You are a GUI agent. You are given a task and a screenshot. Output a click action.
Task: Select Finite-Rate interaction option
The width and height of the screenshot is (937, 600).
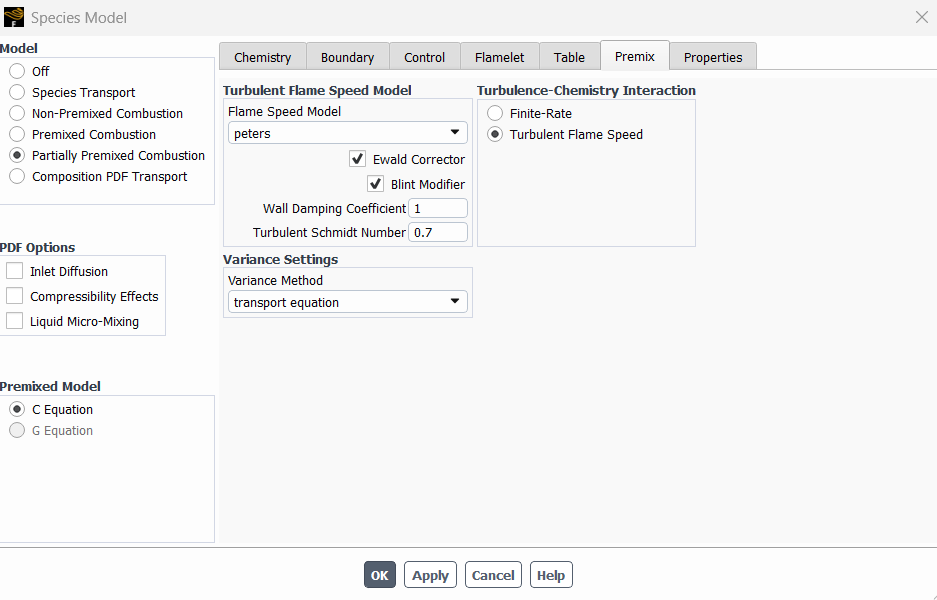495,114
